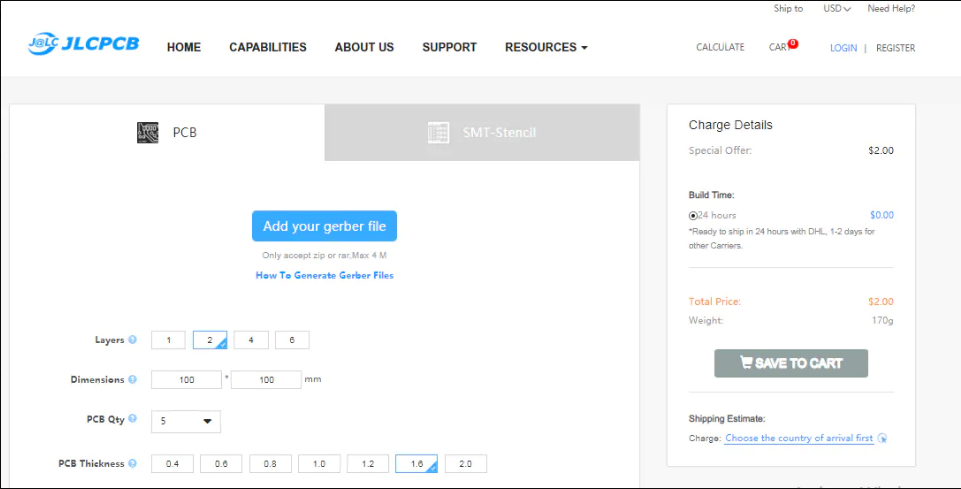Choose 0.6 PCB thickness
Image resolution: width=961 pixels, height=489 pixels.
tap(221, 463)
